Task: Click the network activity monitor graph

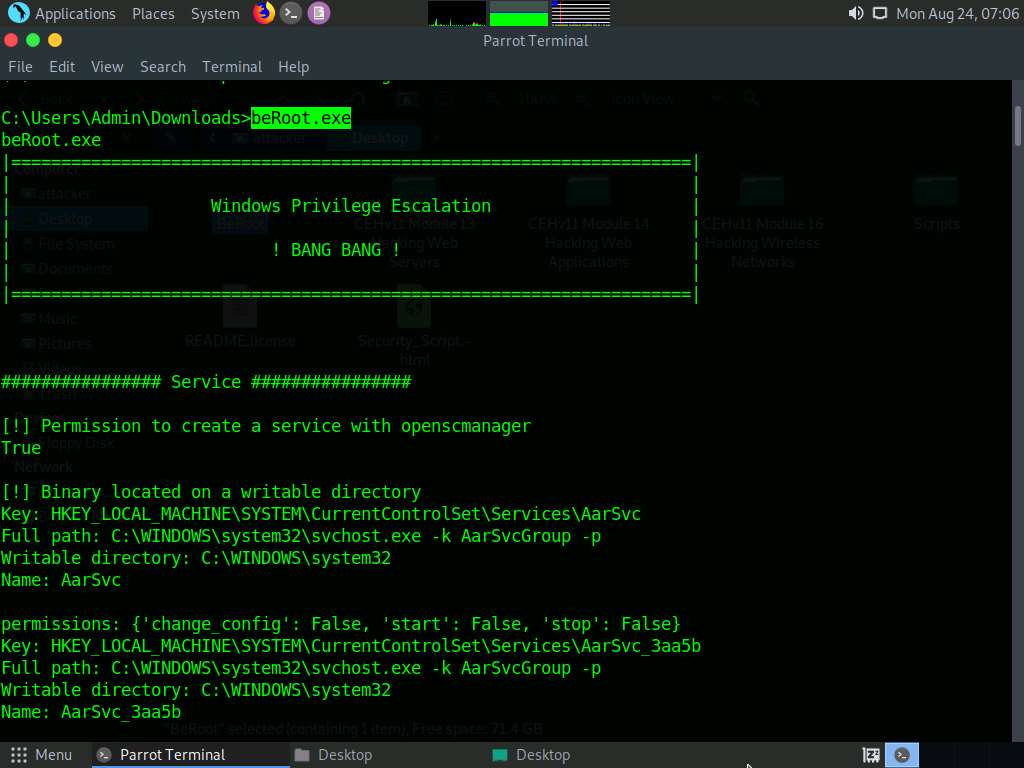Action: point(581,13)
